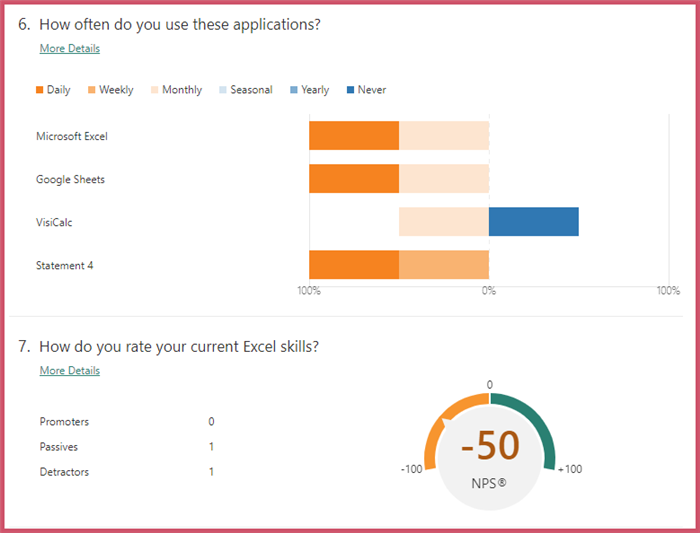Select the Statement 4 Weekly bar segment
700x533 pixels.
[x=444, y=265]
